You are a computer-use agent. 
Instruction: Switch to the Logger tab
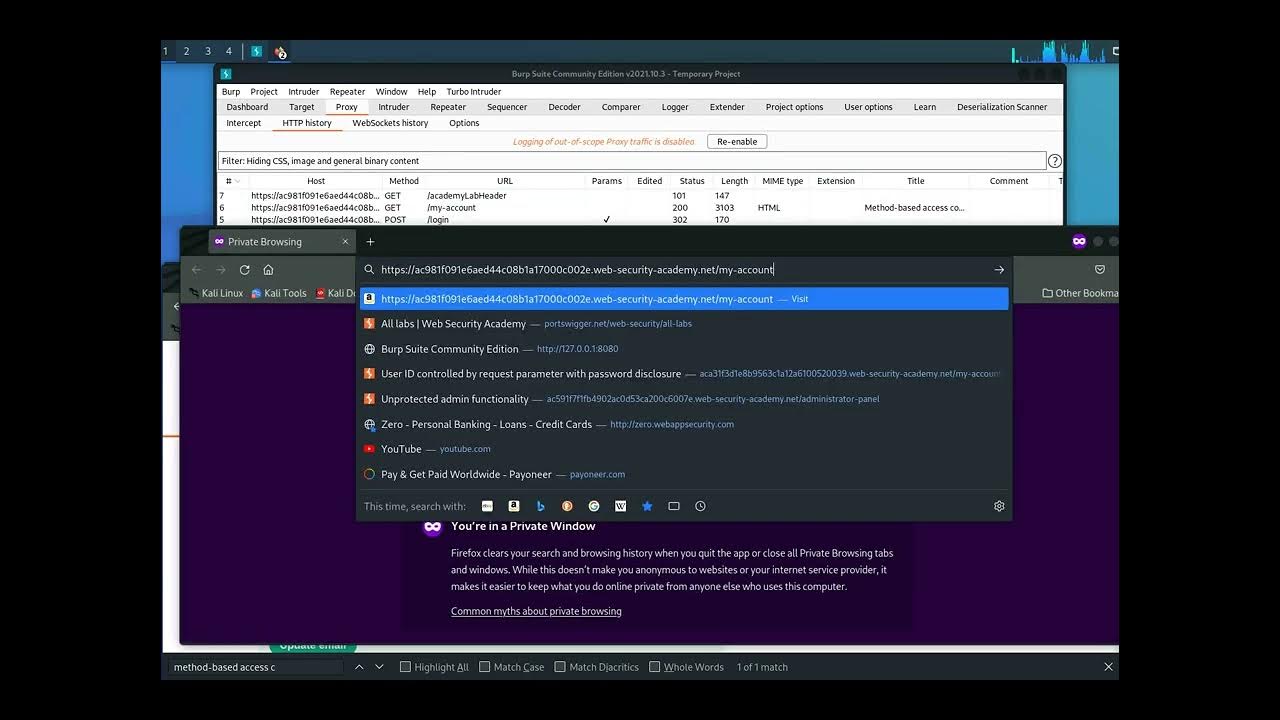coord(675,107)
